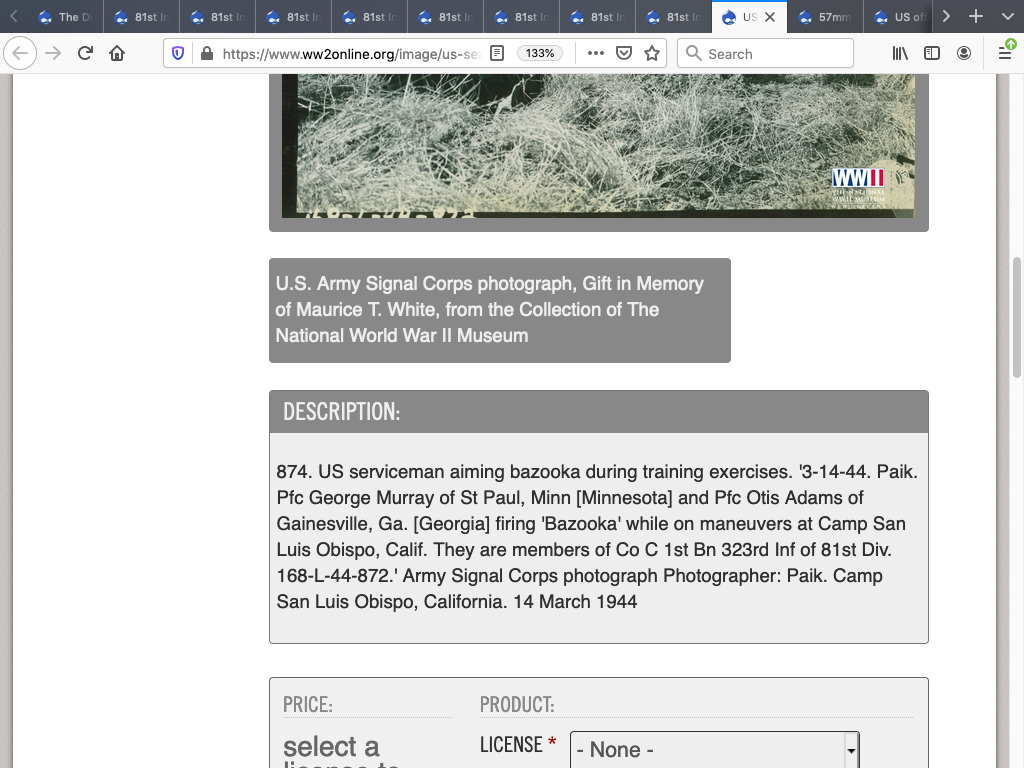This screenshot has width=1024, height=768.
Task: Switch to 'The D' first tab
Action: tap(60, 17)
